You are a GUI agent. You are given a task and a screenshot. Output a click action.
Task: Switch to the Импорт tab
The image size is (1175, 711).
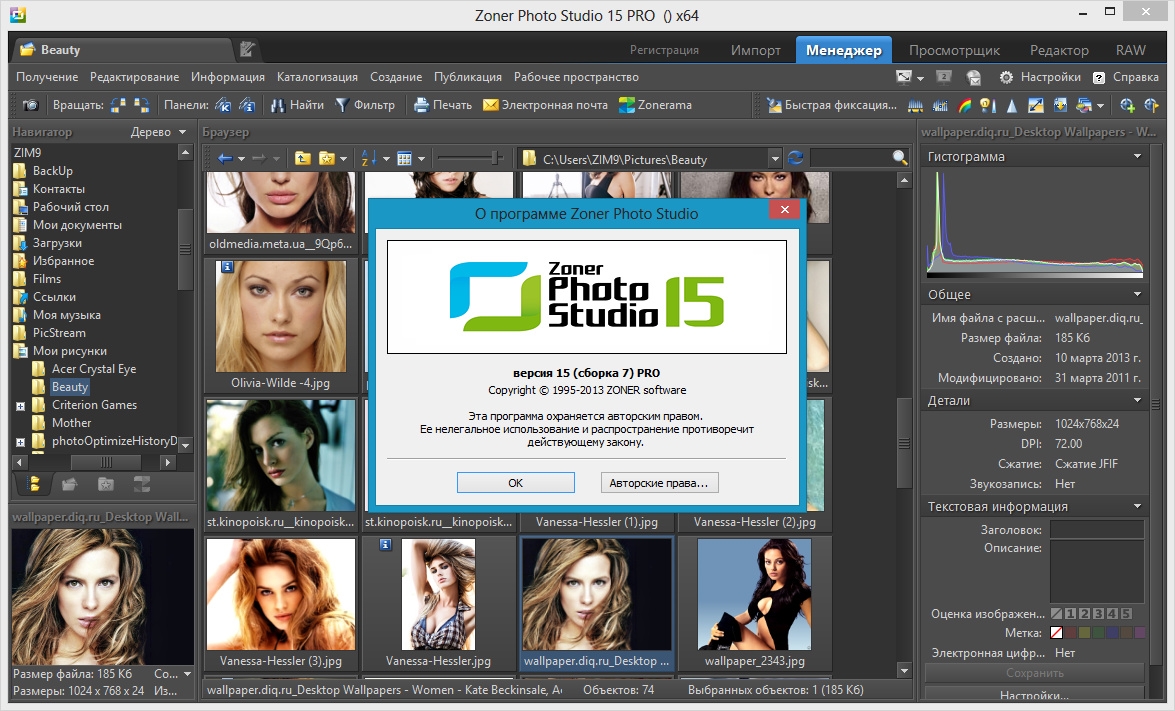tap(755, 50)
